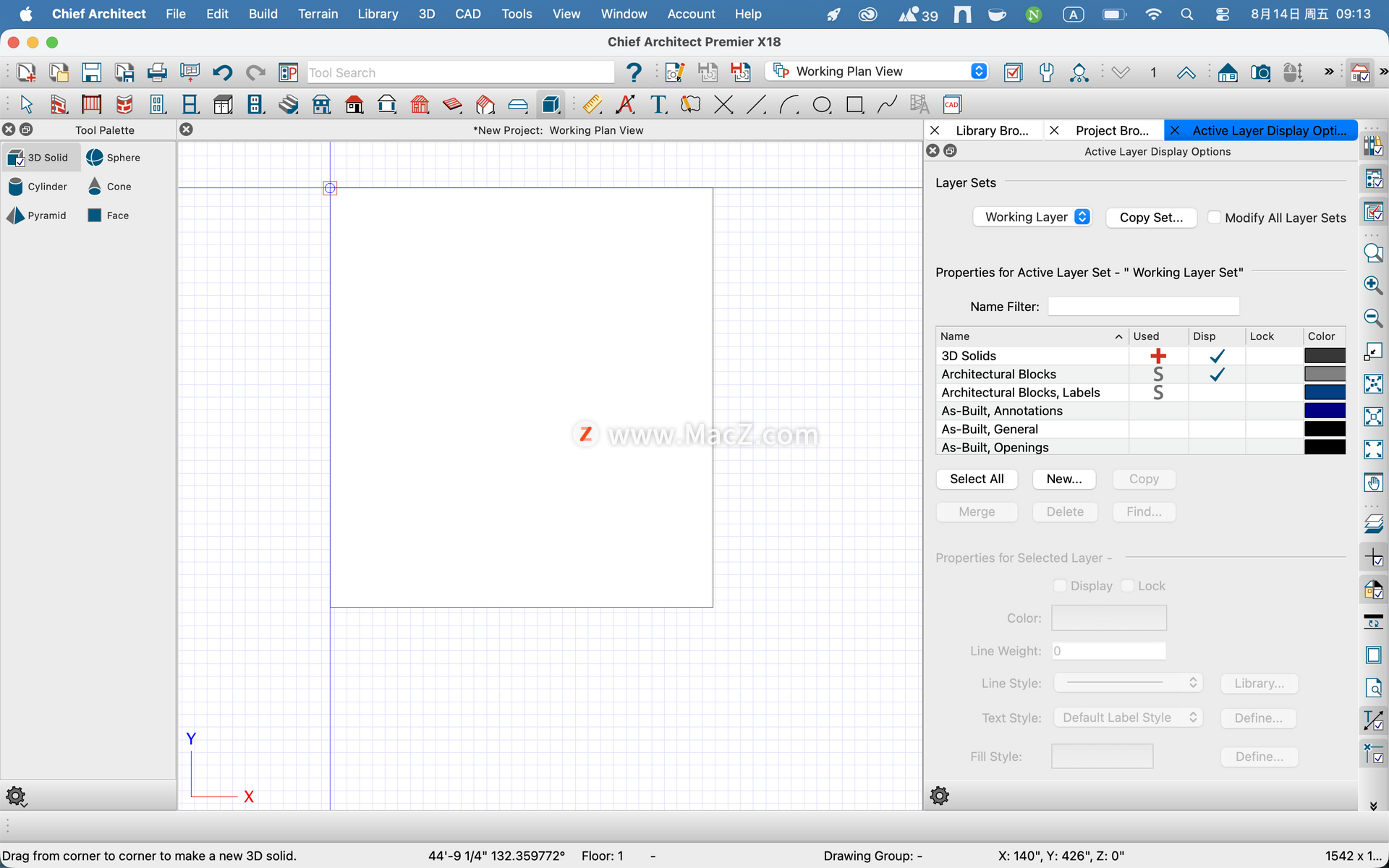Click the Tool Search field
Viewport: 1389px width, 868px height.
461,72
